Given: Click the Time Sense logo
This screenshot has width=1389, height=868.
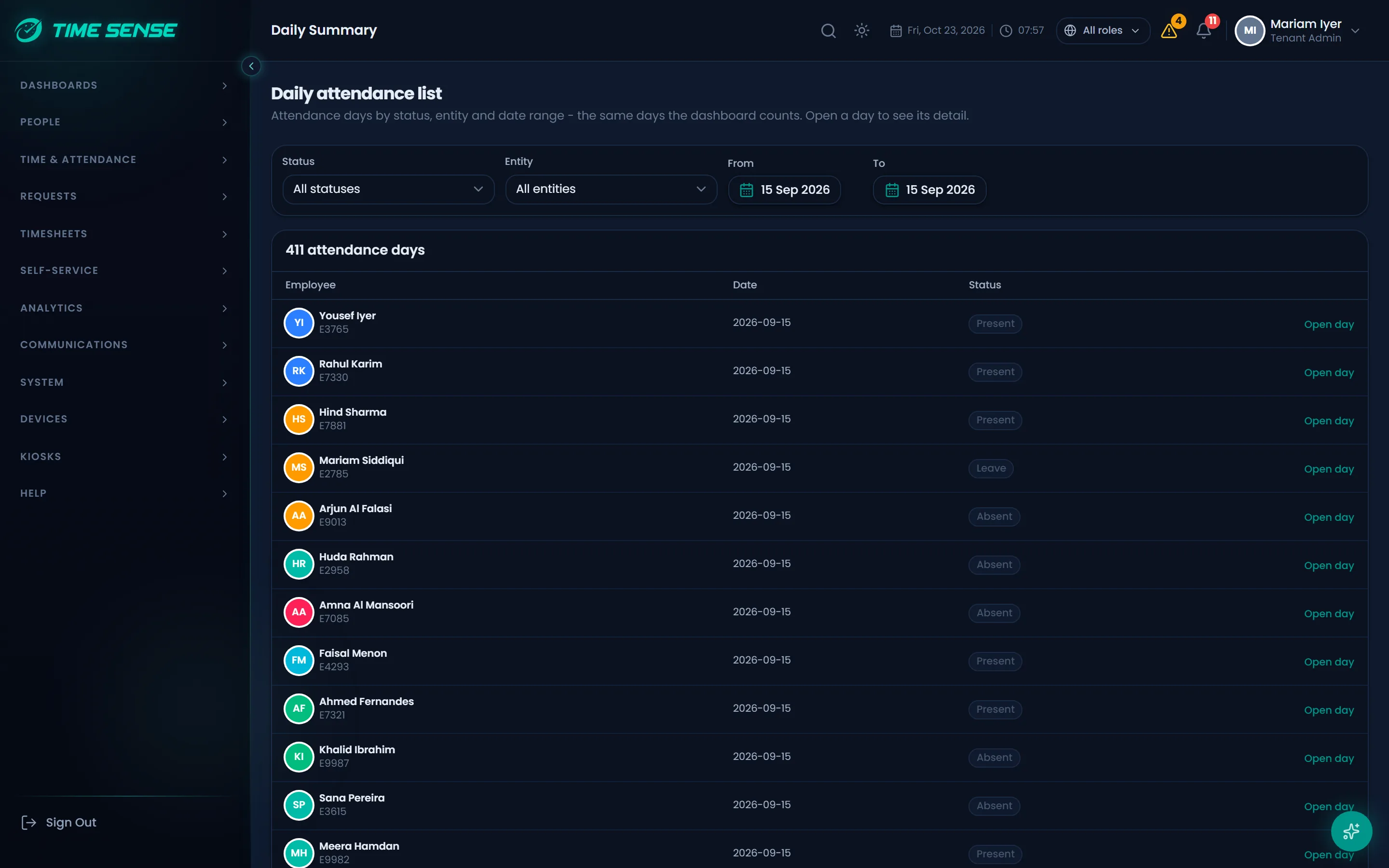Looking at the screenshot, I should pos(96,30).
